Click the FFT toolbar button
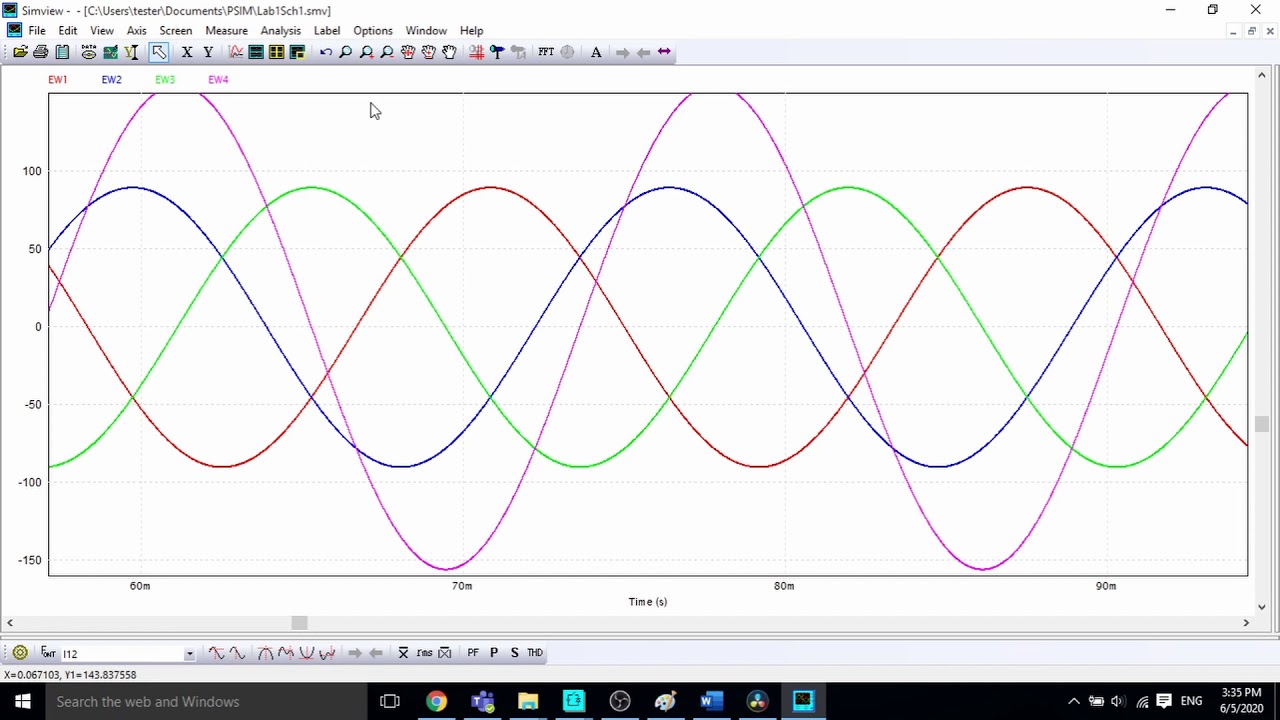The height and width of the screenshot is (720, 1280). click(546, 52)
